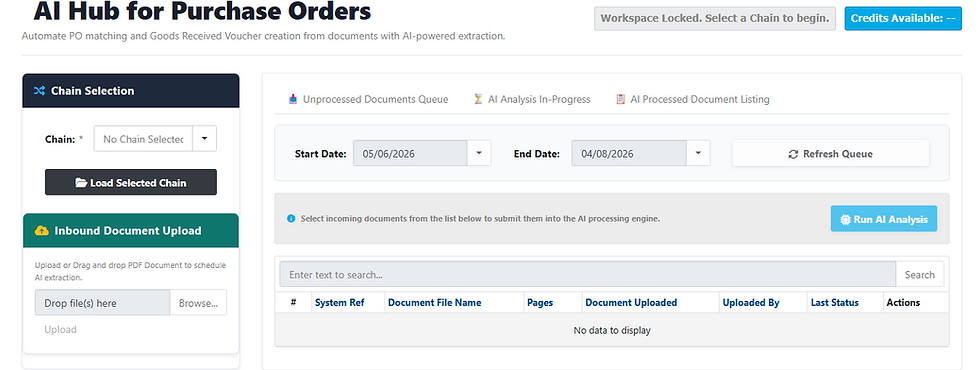
Task: Open the Chain dropdown arrow
Action: tap(204, 139)
